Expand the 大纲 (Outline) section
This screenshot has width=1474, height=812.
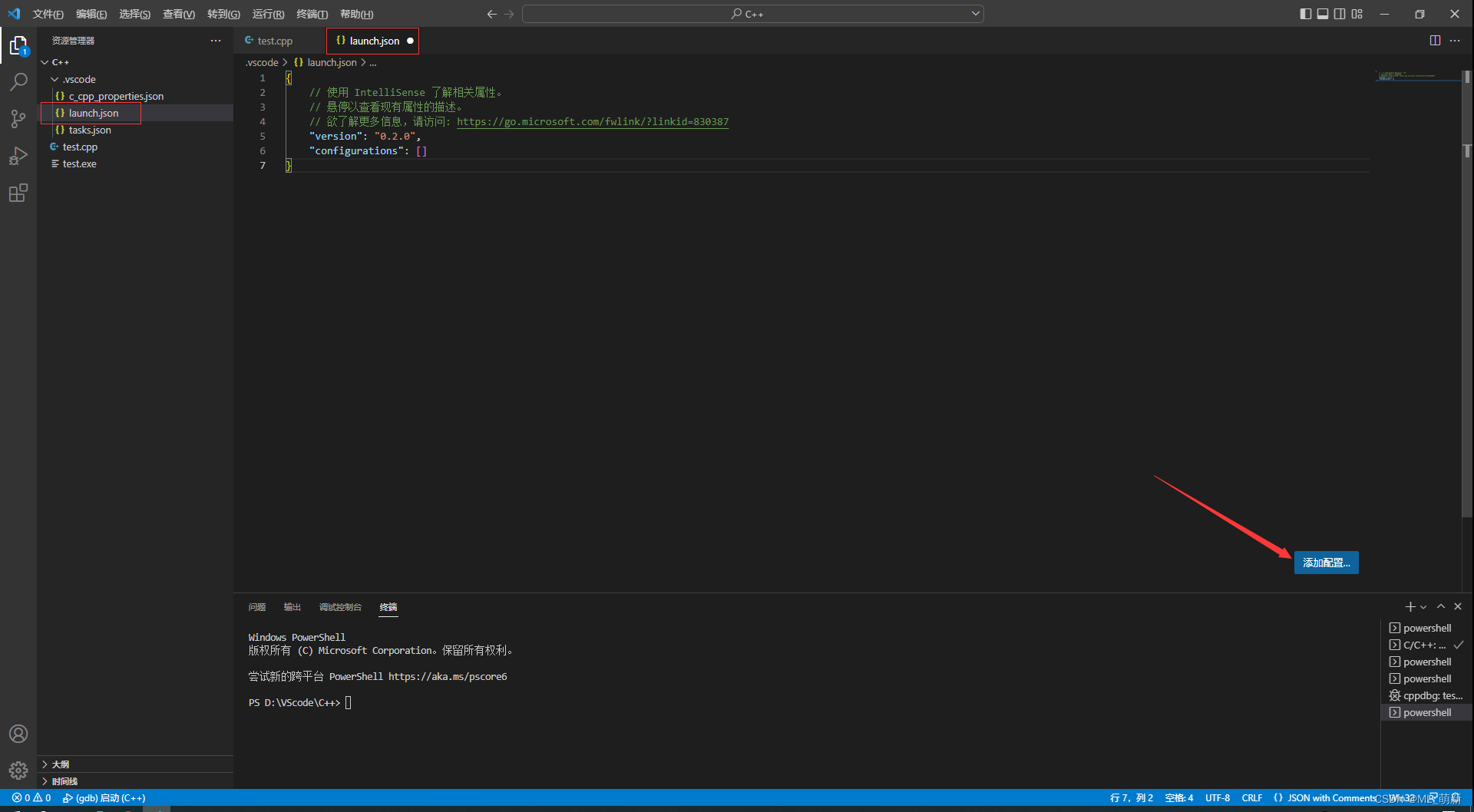pos(59,764)
